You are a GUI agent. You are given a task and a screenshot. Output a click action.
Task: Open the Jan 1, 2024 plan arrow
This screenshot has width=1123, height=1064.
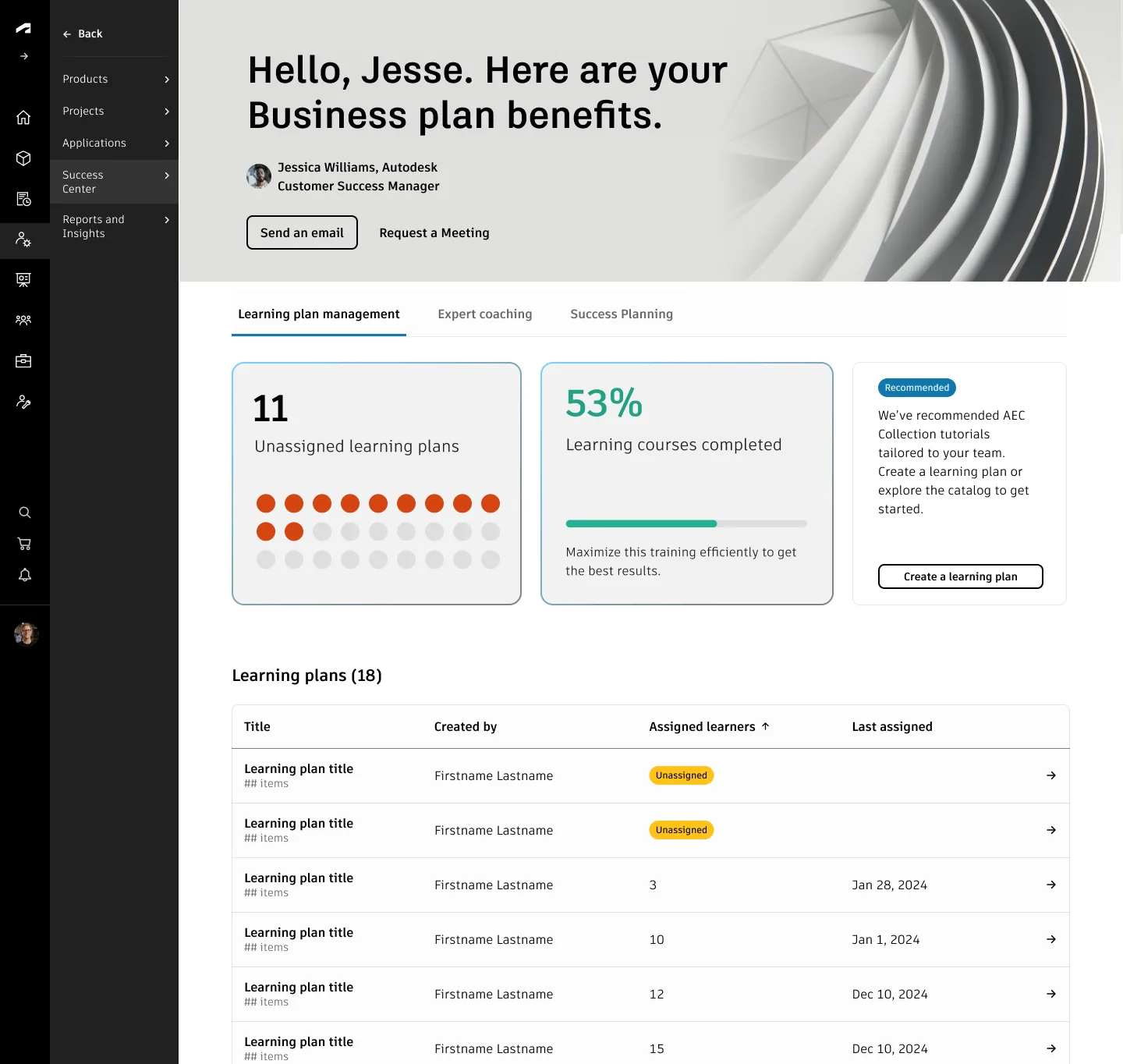[x=1051, y=939]
